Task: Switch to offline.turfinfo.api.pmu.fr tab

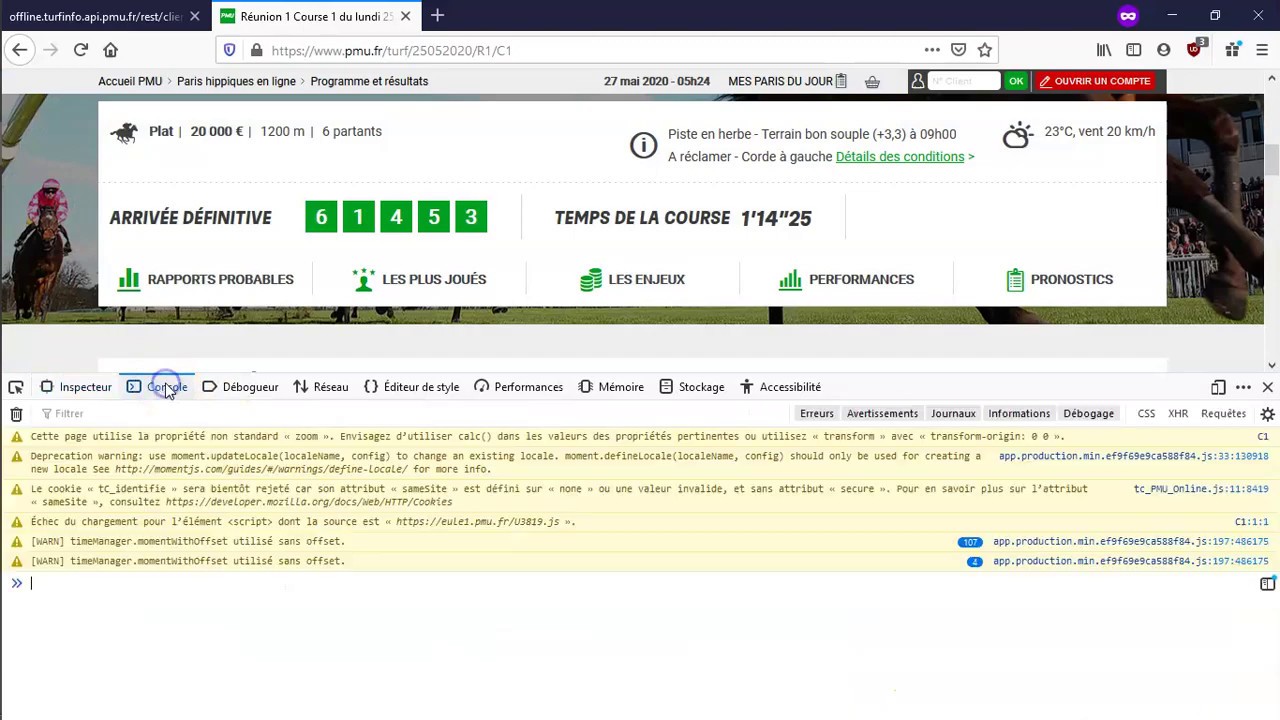Action: (95, 17)
